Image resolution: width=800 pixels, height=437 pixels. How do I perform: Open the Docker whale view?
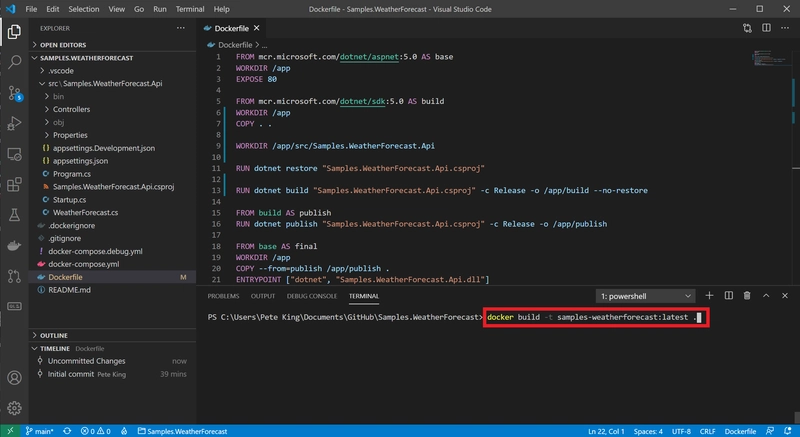[x=14, y=246]
